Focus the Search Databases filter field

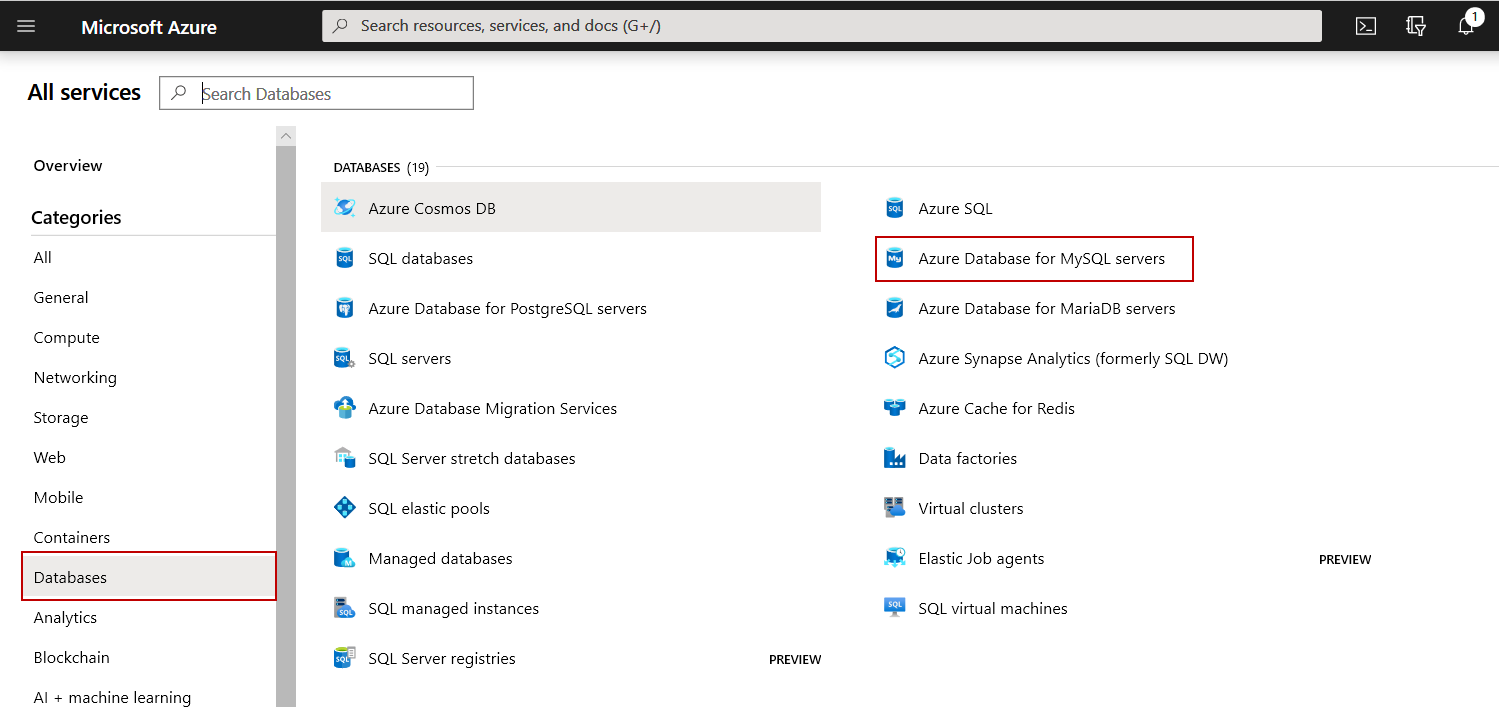330,93
